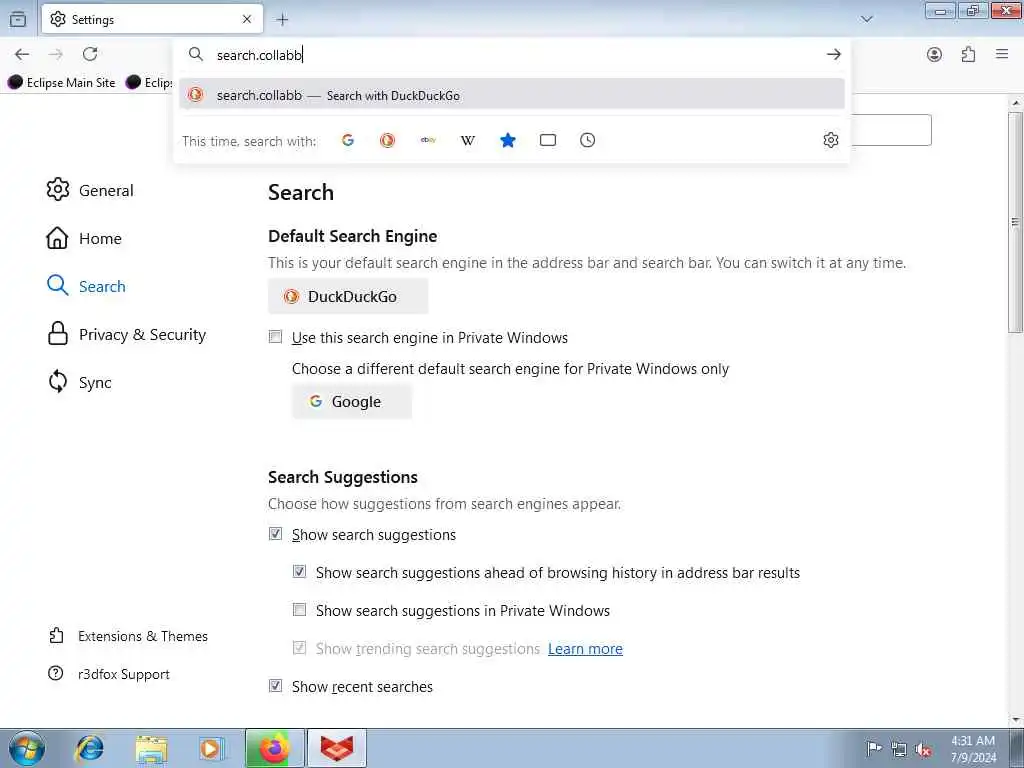Open the Action Center flag icon
This screenshot has height=768, width=1024.
(874, 749)
